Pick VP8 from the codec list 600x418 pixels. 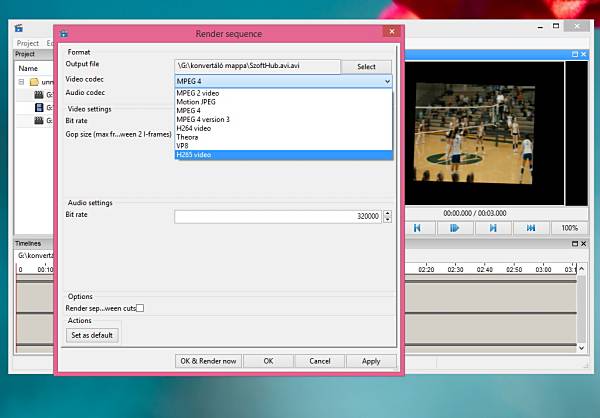[284, 146]
